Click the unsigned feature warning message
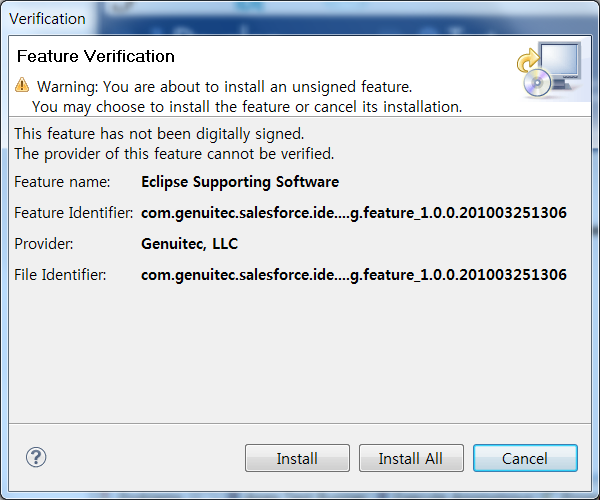Screen dimensions: 600x500 [225, 87]
